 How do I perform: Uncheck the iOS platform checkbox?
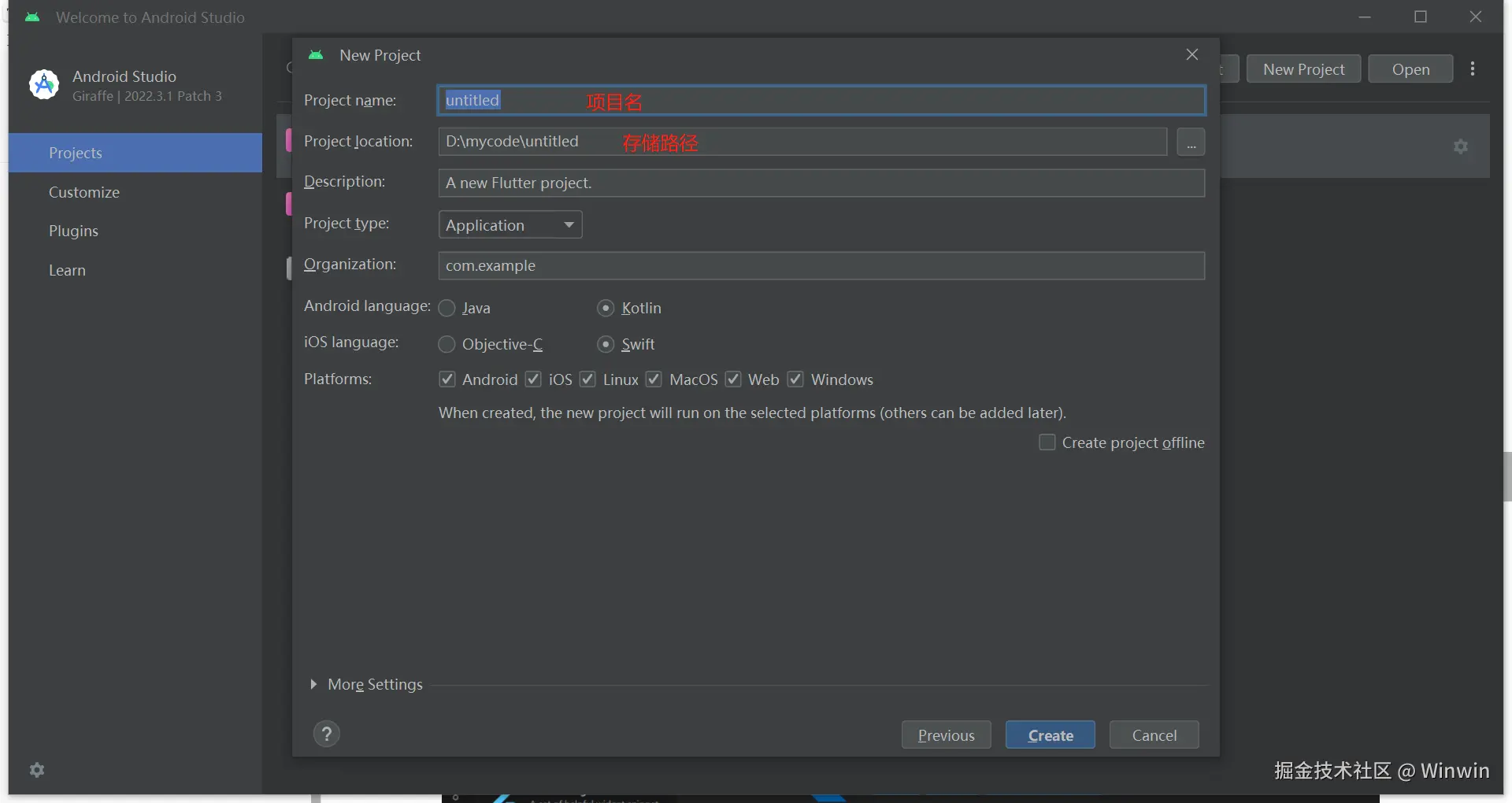[x=533, y=379]
